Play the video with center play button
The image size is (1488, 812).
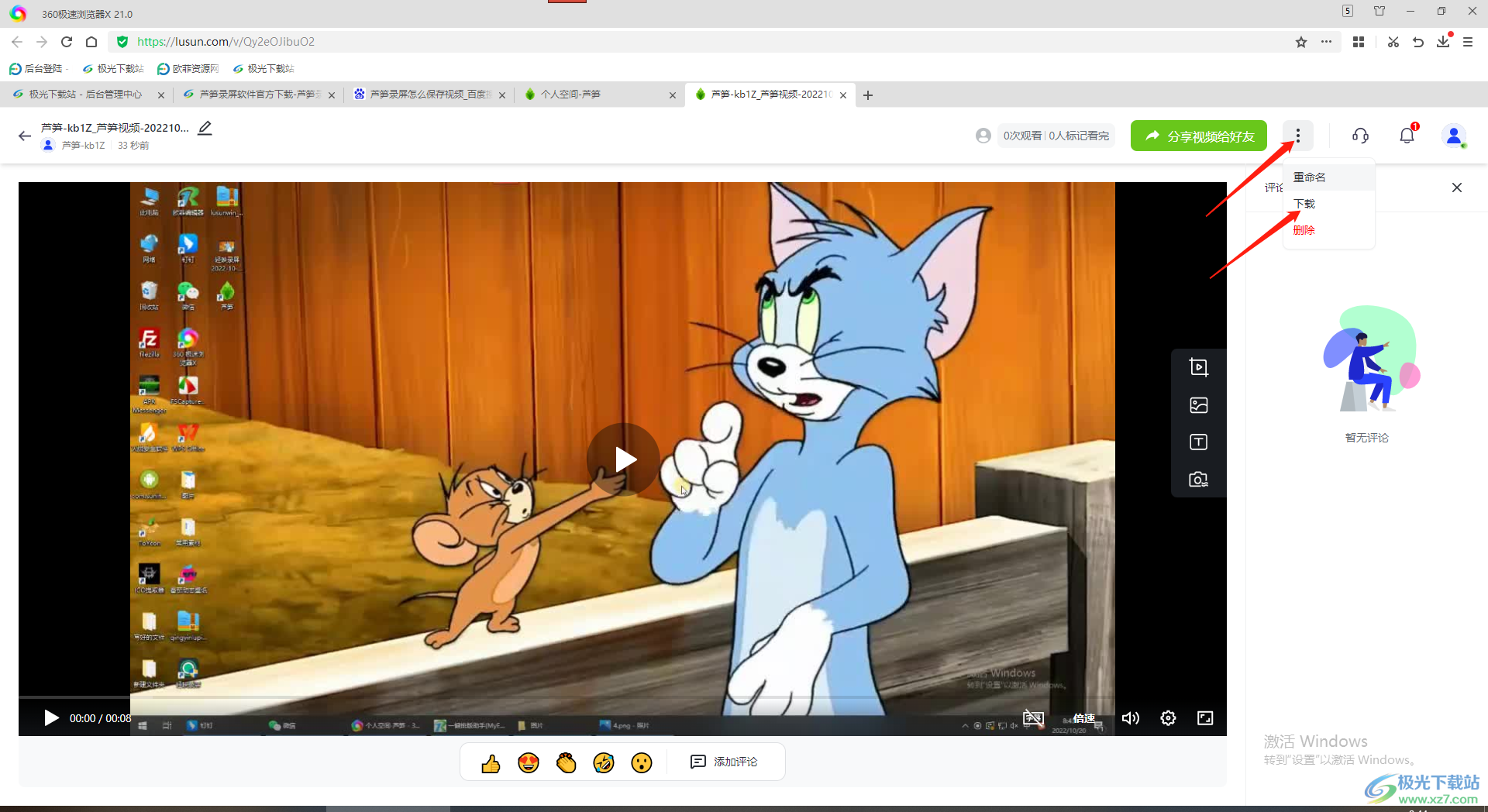point(623,459)
